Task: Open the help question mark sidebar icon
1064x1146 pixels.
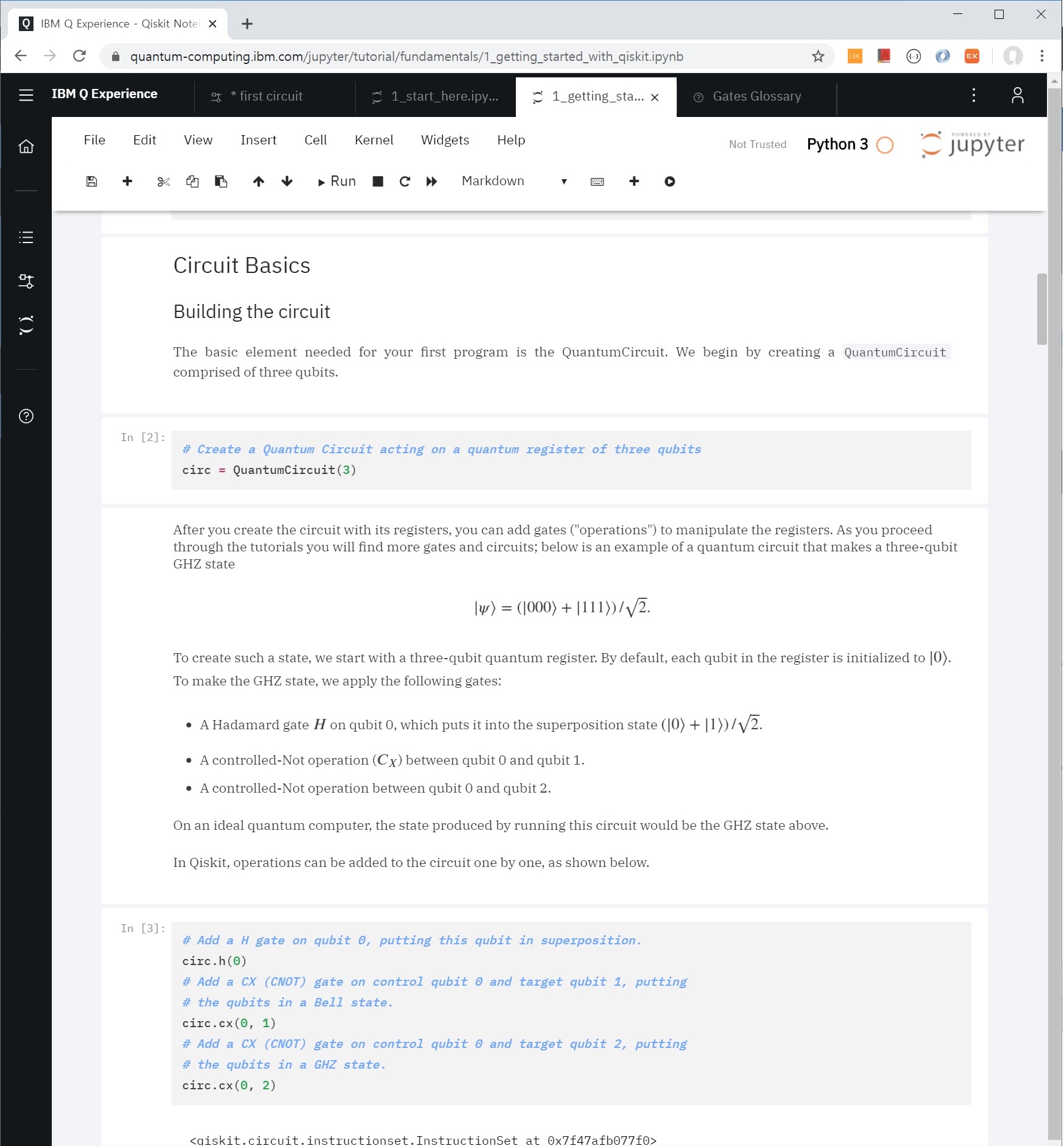Action: (26, 416)
